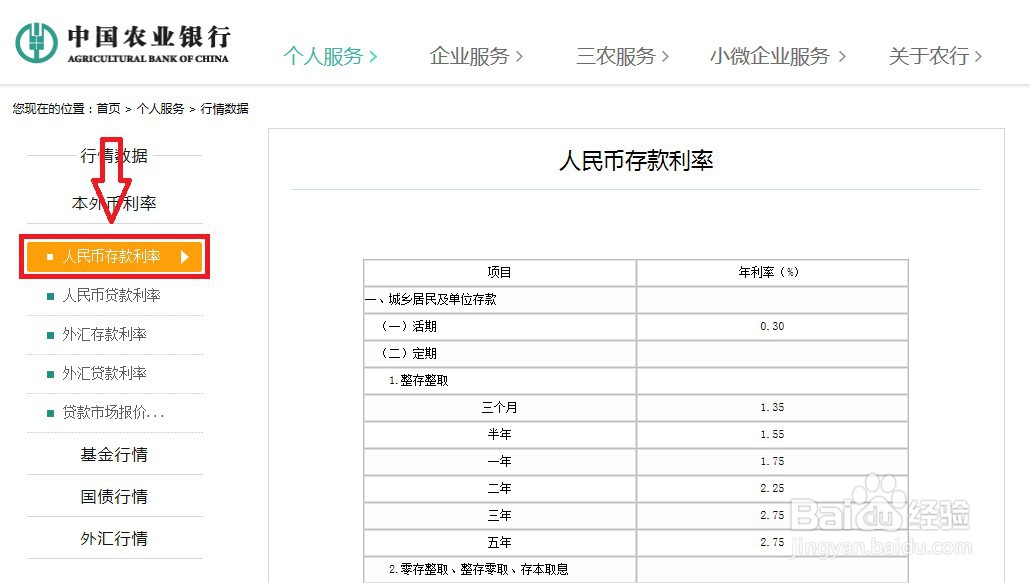
Task: Click the 三个月 row label
Action: click(499, 408)
